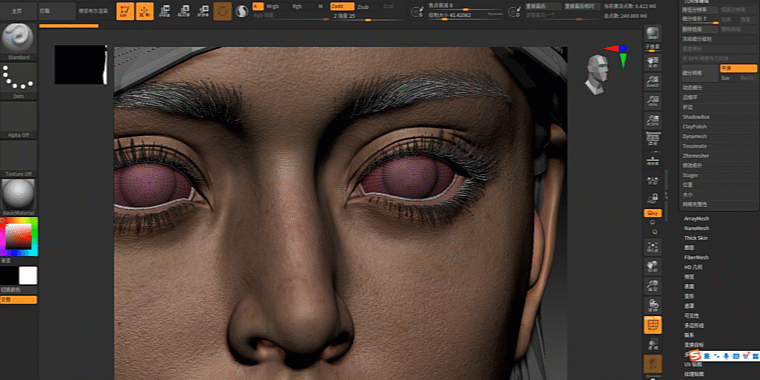Screen dimensions: 760x380
Task: Toggle the orange Qxyz rotation button
Action: (652, 213)
